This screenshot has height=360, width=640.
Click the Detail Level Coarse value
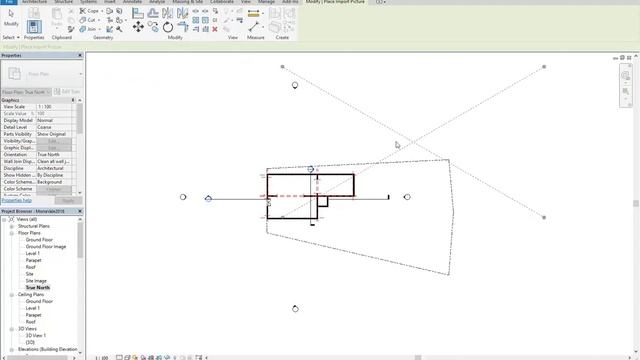click(54, 127)
